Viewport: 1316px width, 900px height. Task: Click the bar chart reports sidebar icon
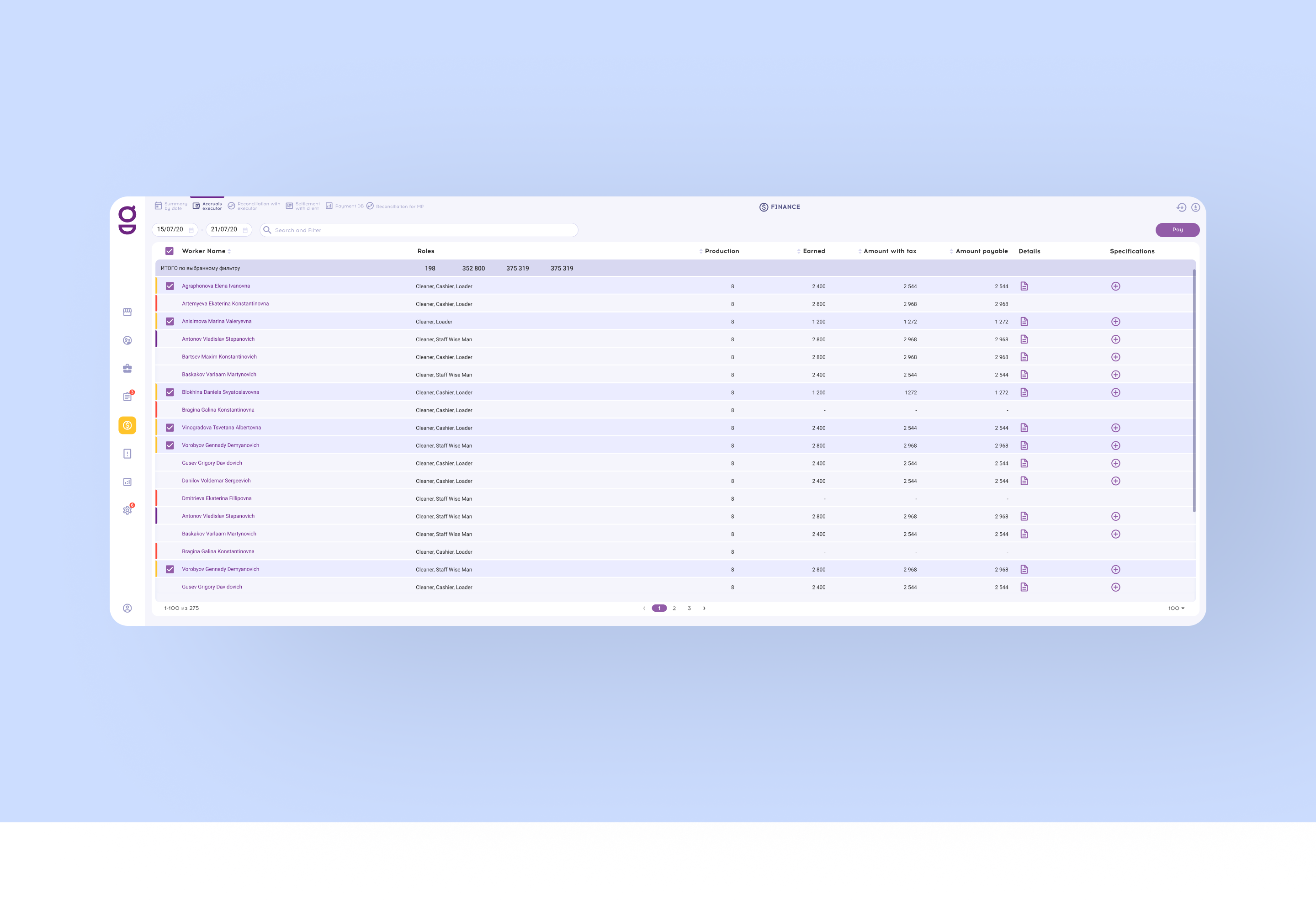127,482
